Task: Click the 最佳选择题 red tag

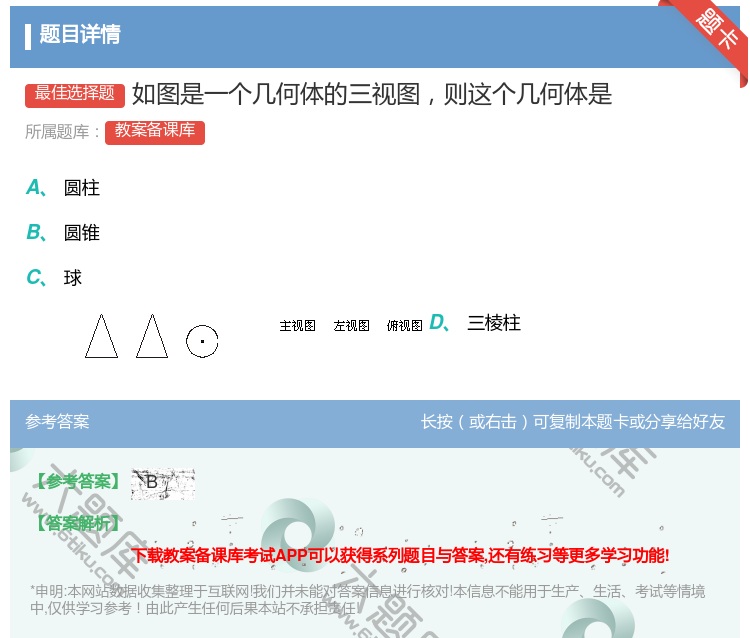Action: point(75,95)
